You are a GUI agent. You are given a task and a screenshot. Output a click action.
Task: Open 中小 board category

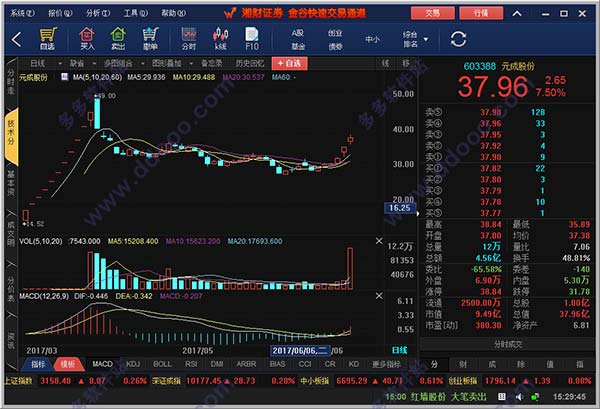pyautogui.click(x=372, y=39)
